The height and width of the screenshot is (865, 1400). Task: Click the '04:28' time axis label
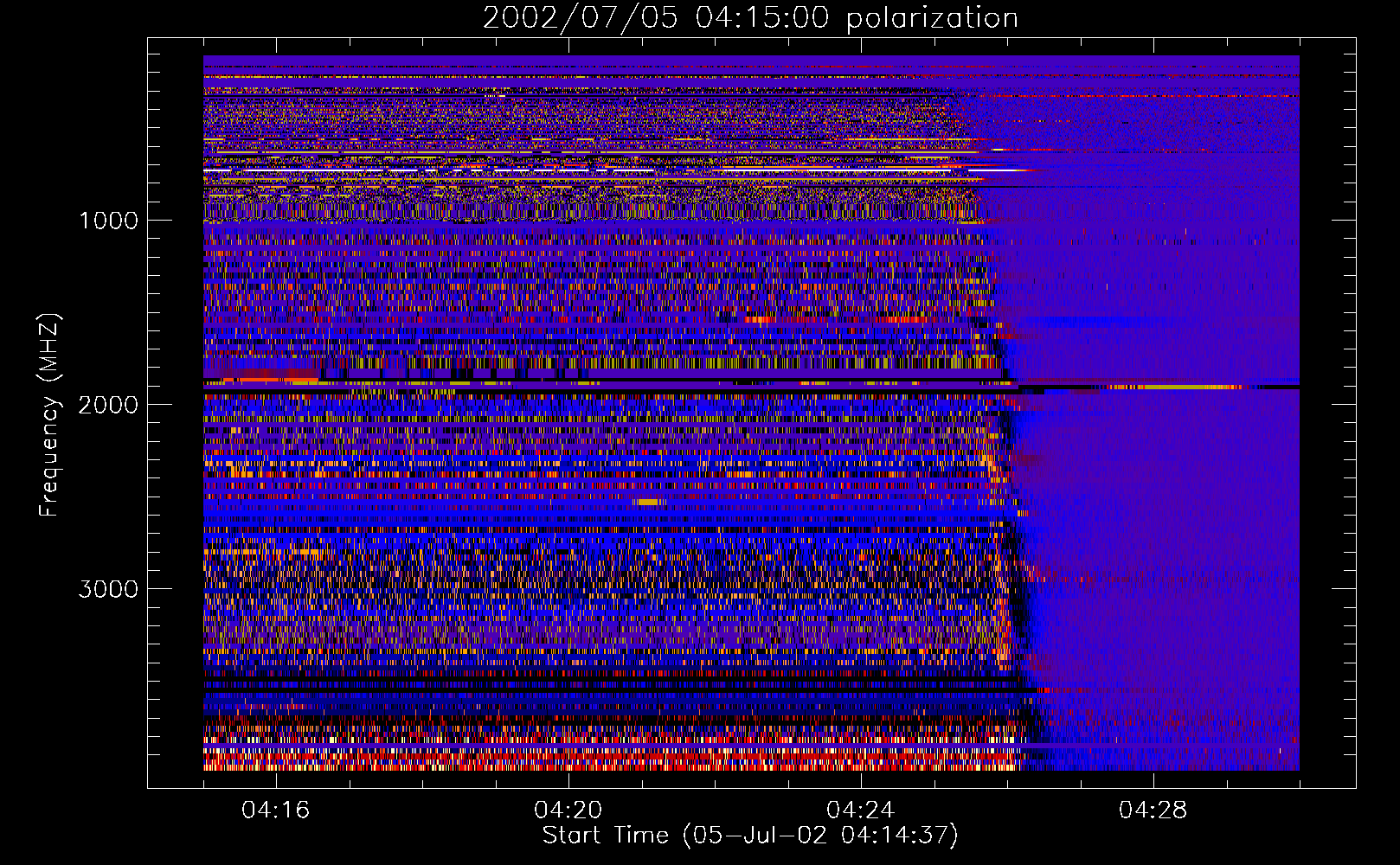(1153, 811)
